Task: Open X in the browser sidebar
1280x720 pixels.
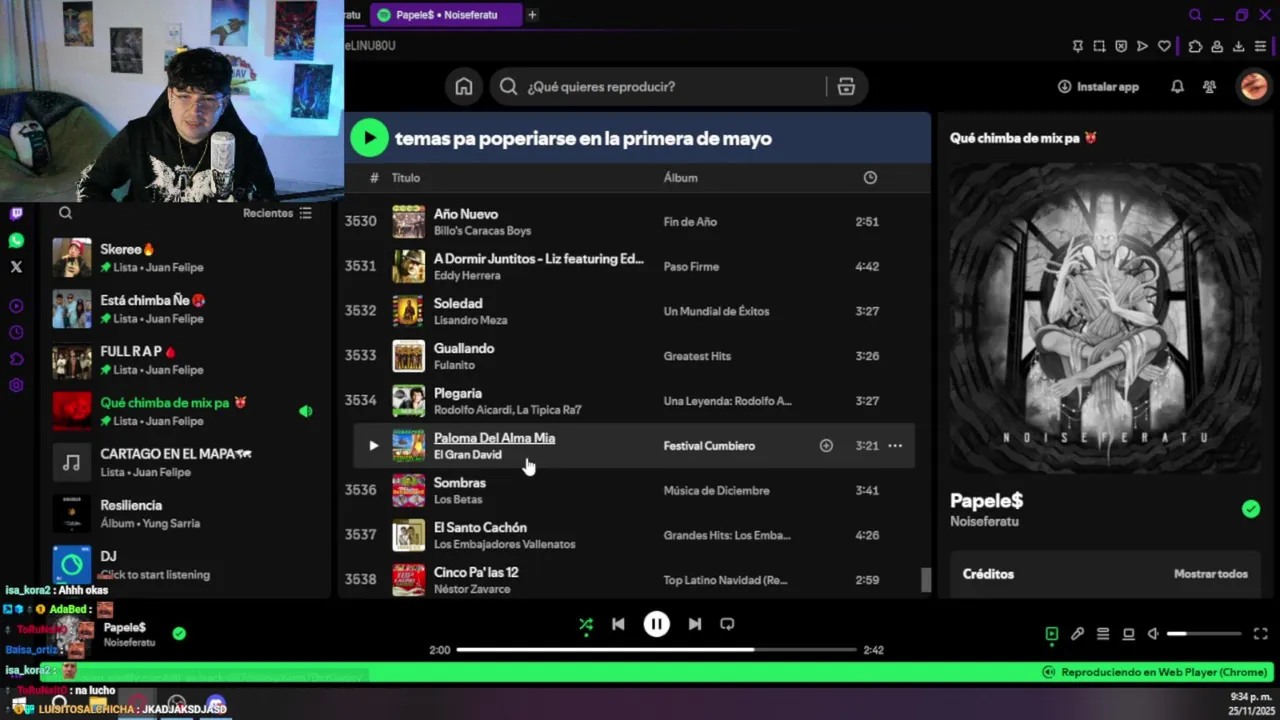Action: tap(16, 267)
